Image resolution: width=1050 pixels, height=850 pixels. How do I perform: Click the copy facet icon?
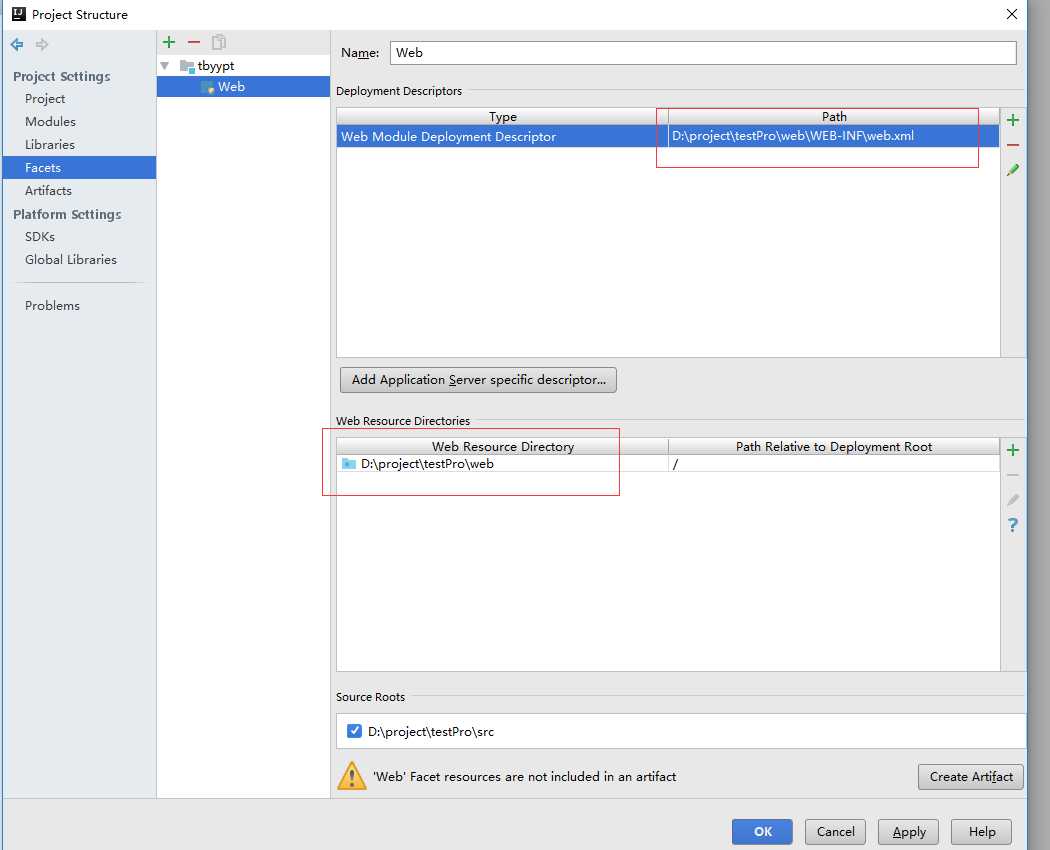219,42
